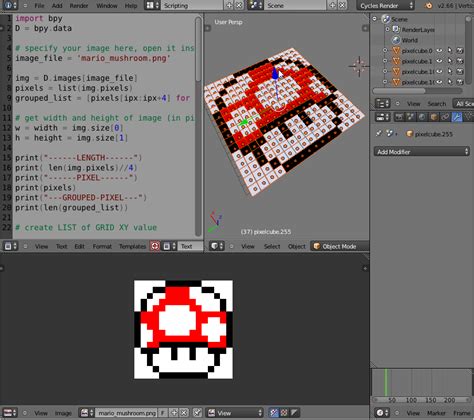Select World in the outliner
The height and width of the screenshot is (420, 474).
pyautogui.click(x=409, y=40)
